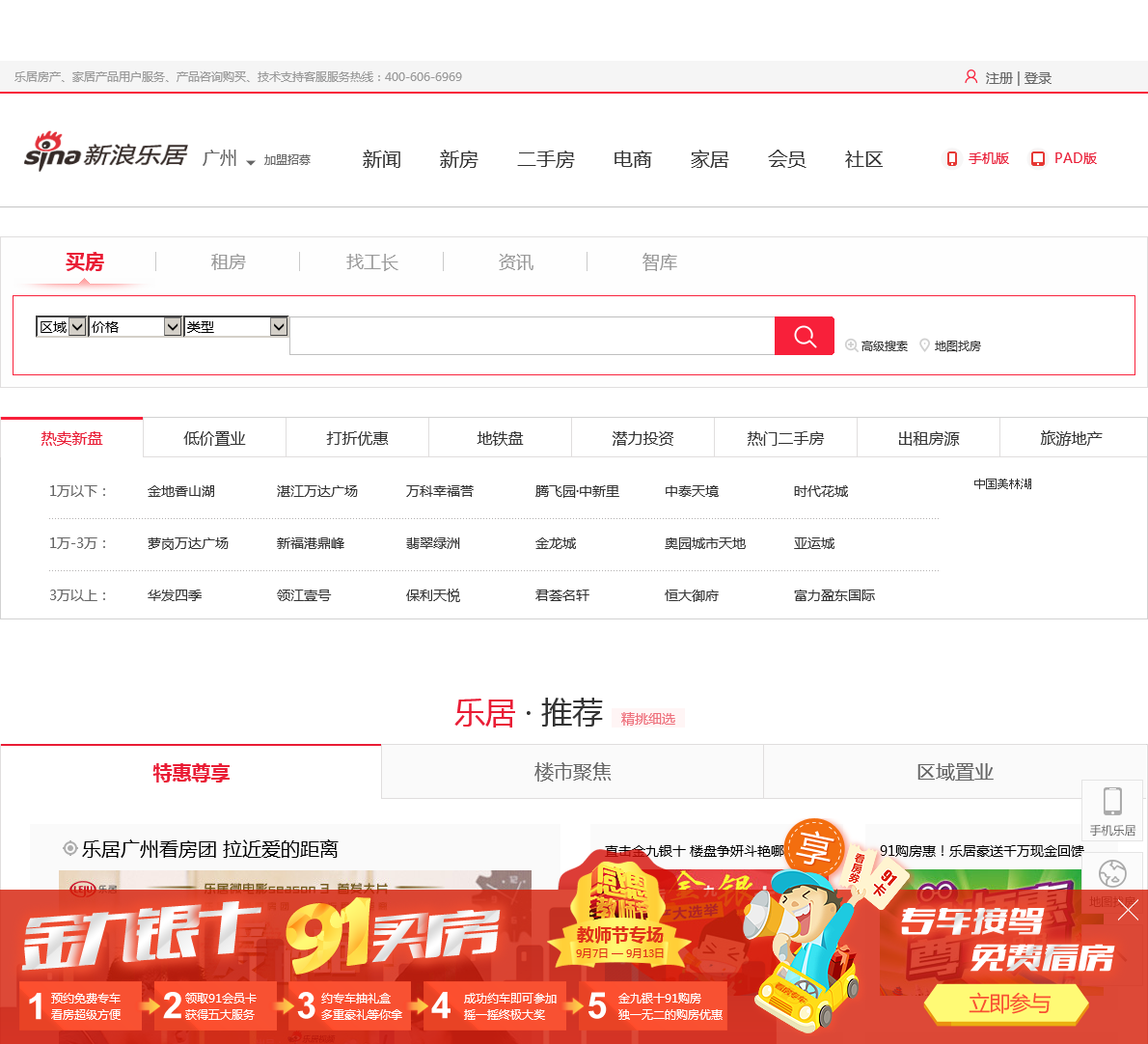The height and width of the screenshot is (1044, 1148).
Task: Click the 登录 login link
Action: tap(1037, 77)
